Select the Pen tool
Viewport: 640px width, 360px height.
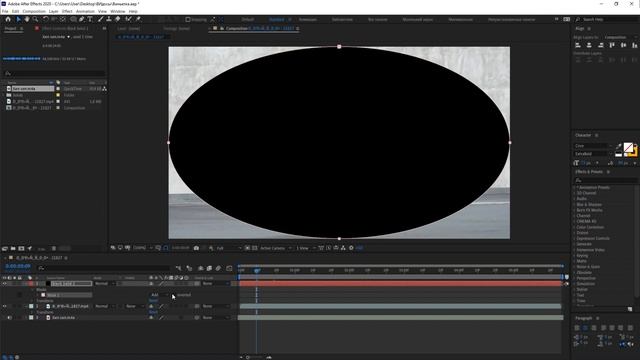[82, 19]
